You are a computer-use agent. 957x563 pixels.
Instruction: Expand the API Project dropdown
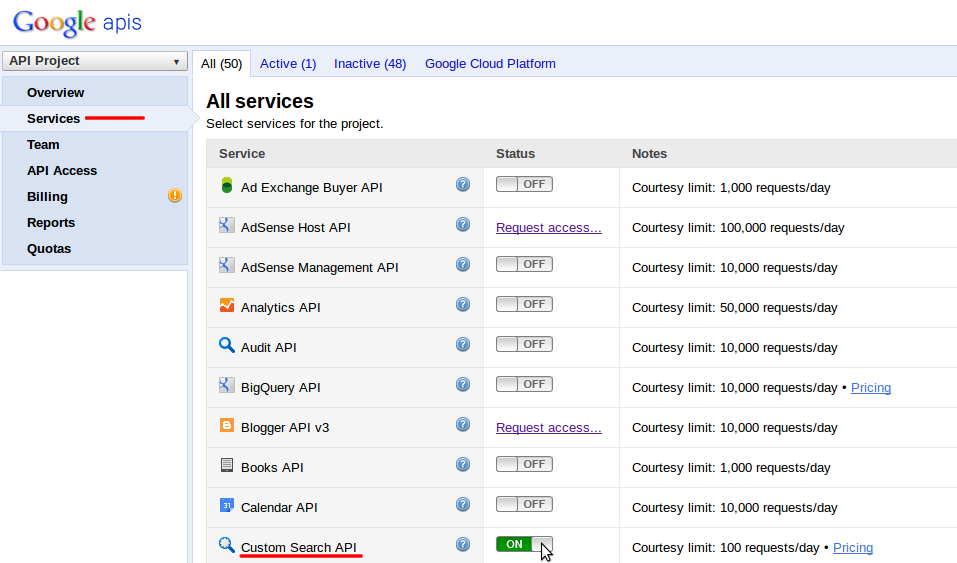[x=94, y=61]
